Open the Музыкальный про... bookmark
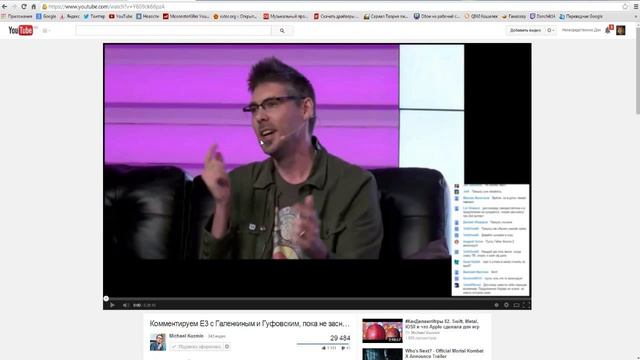 (x=286, y=16)
